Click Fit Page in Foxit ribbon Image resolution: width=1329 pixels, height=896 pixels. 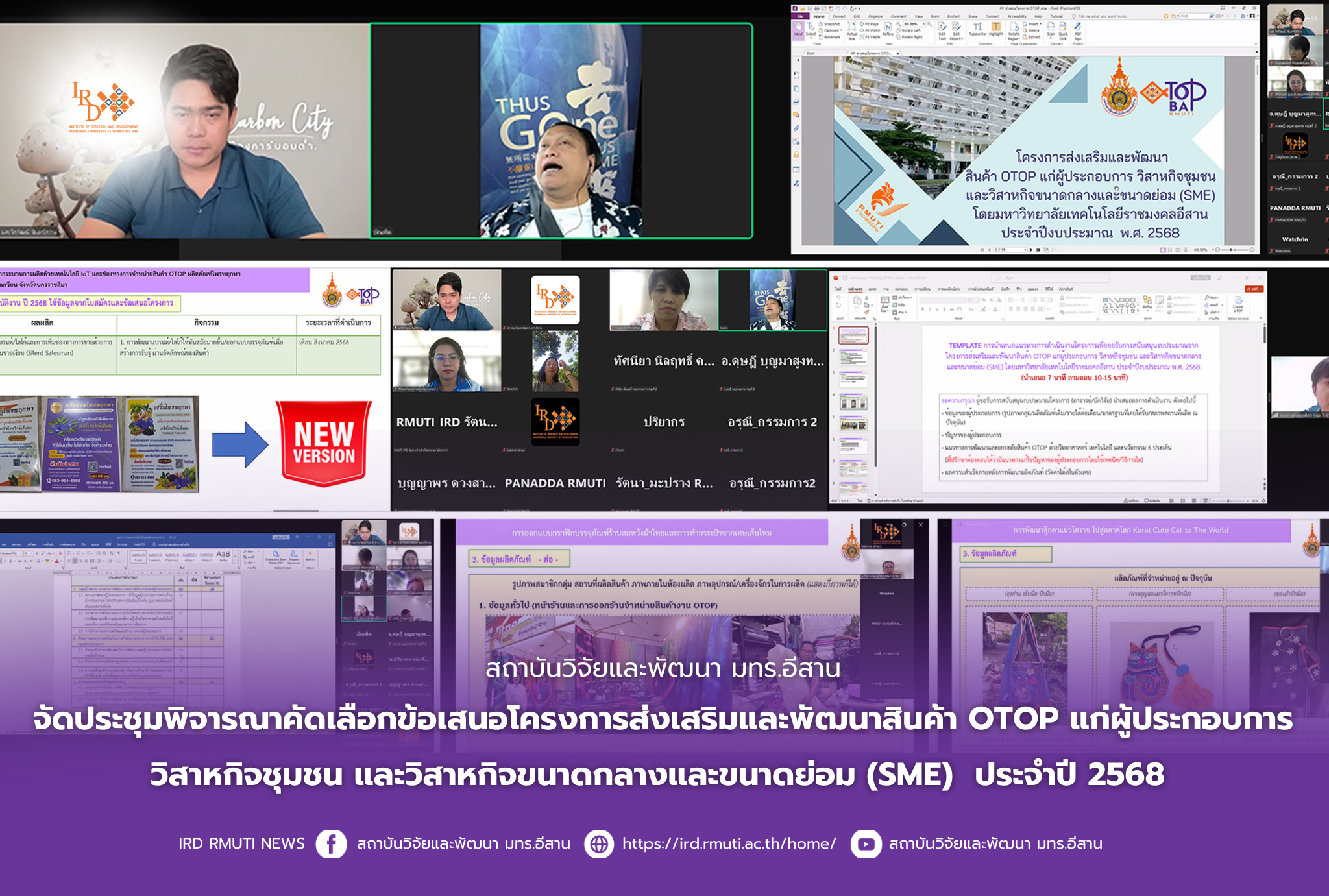click(870, 24)
